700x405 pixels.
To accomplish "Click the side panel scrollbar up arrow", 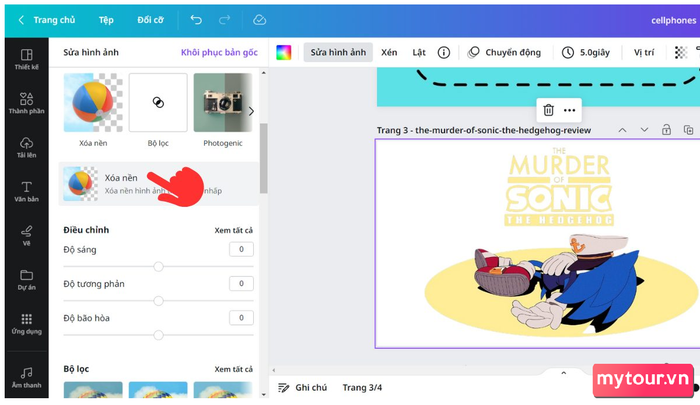I will pyautogui.click(x=263, y=73).
